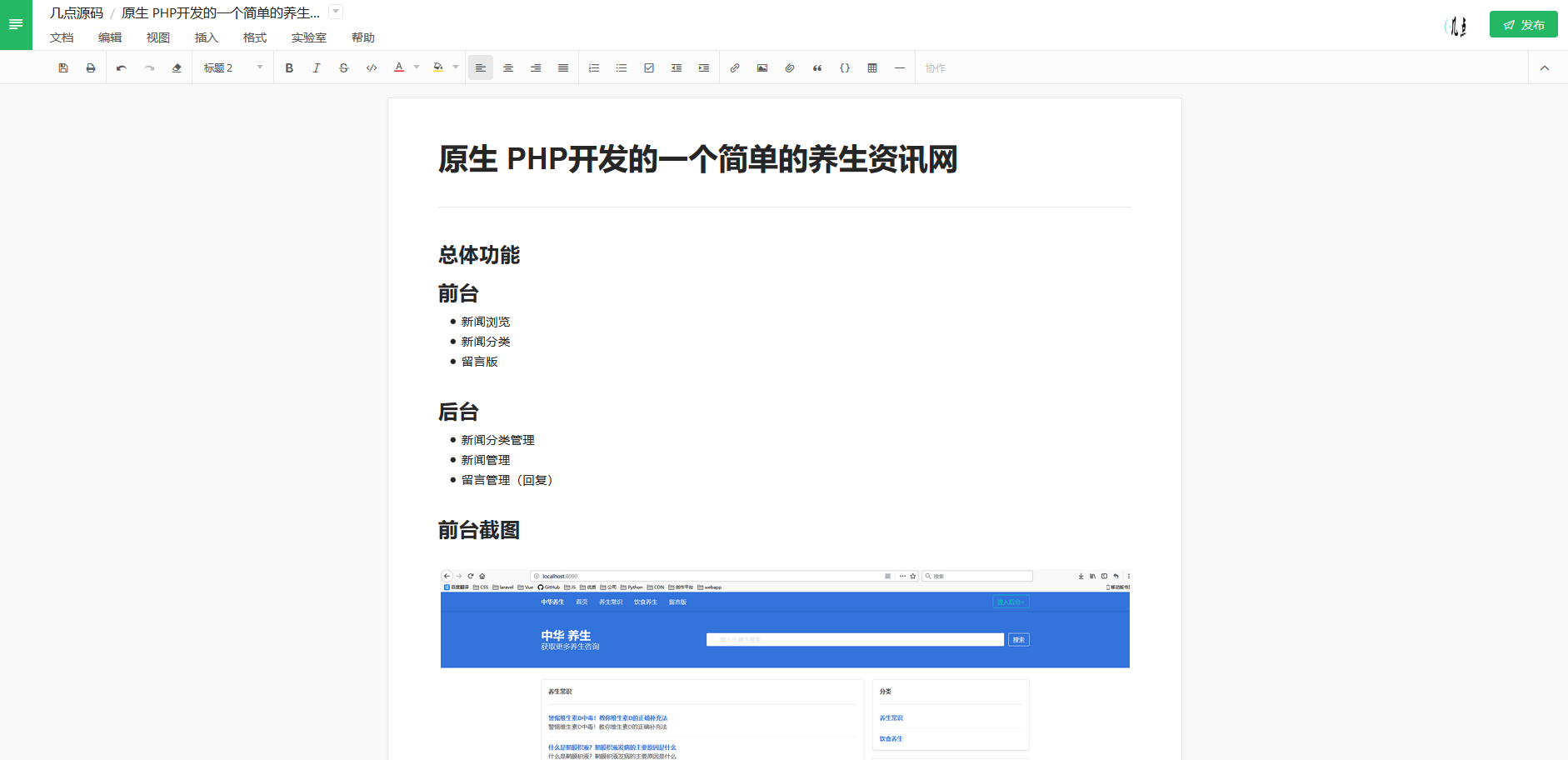1568x760 pixels.
Task: Apply the highlight background color
Action: 438,67
